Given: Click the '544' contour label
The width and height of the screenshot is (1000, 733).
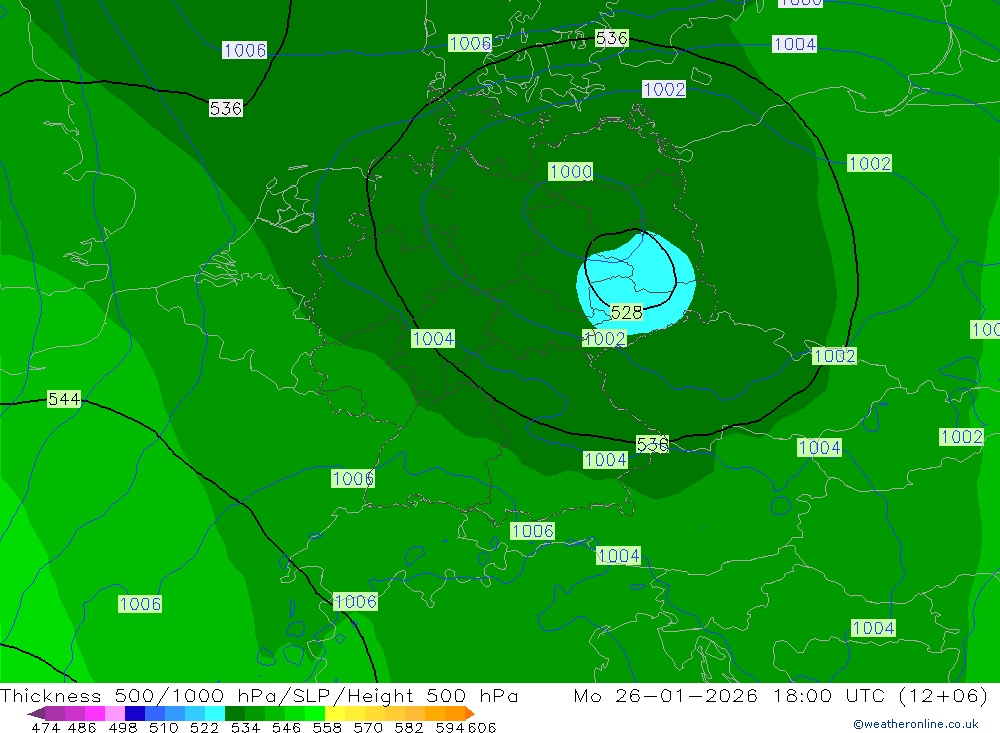Looking at the screenshot, I should coord(64,399).
